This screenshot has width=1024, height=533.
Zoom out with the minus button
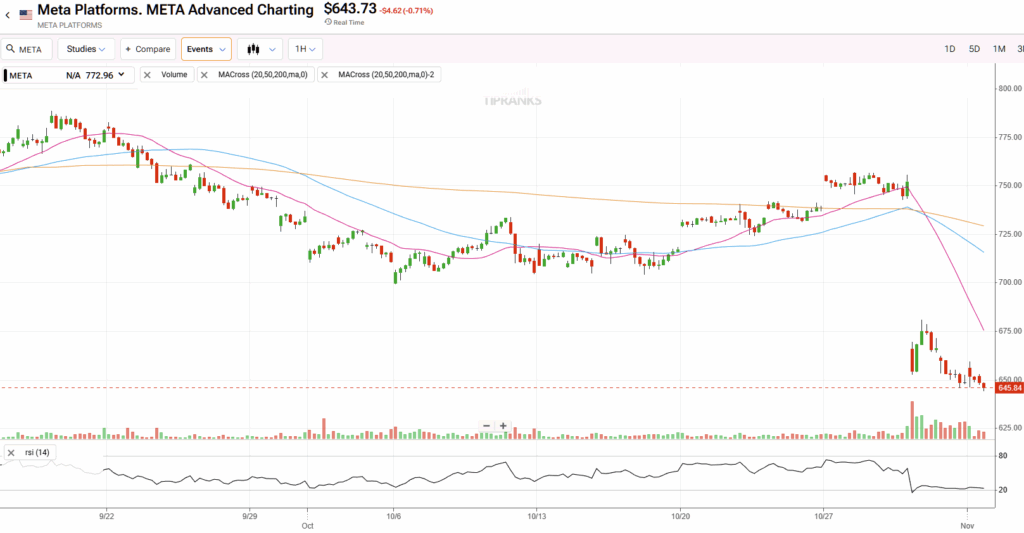tap(486, 426)
